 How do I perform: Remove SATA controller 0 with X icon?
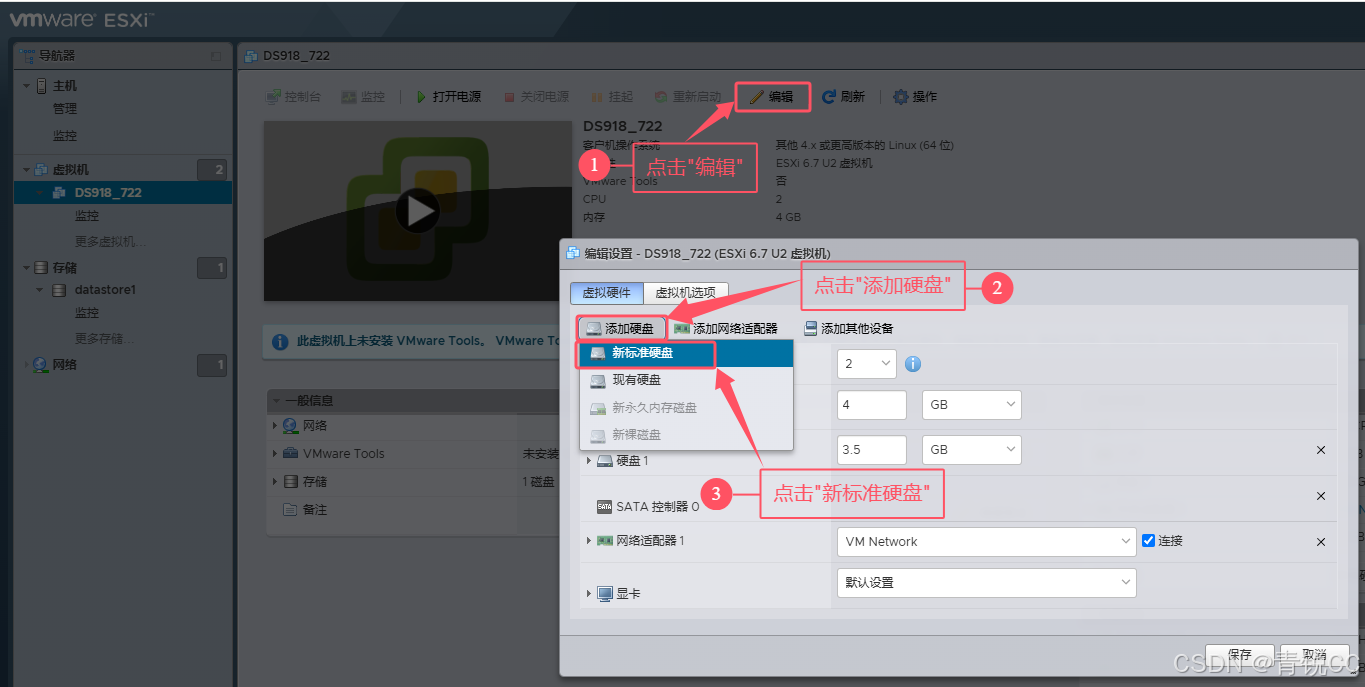pos(1320,496)
